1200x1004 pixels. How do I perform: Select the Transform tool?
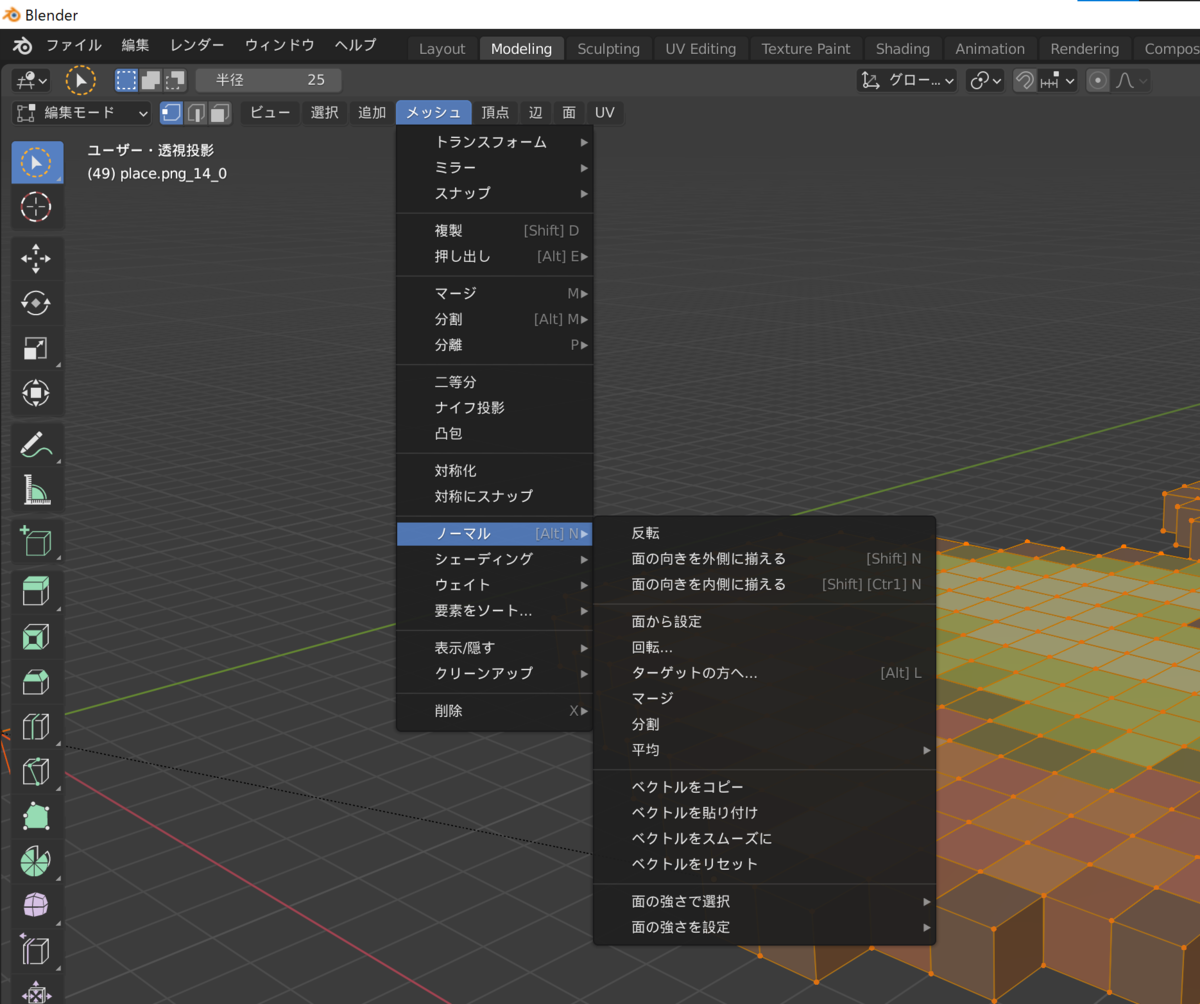pos(37,393)
